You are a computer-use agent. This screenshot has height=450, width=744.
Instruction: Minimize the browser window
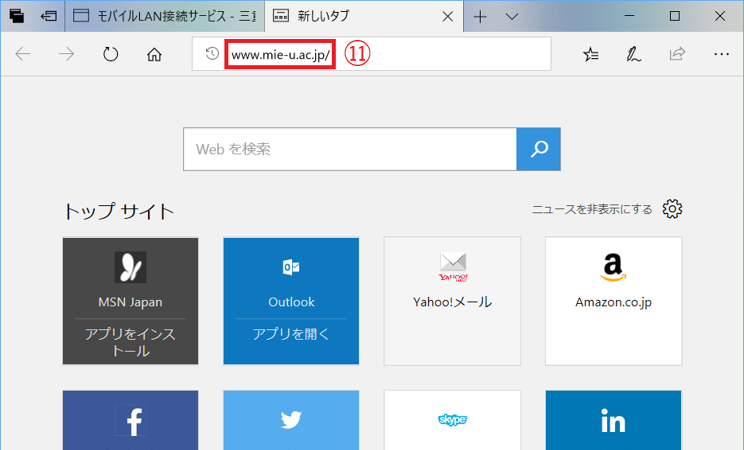point(629,16)
